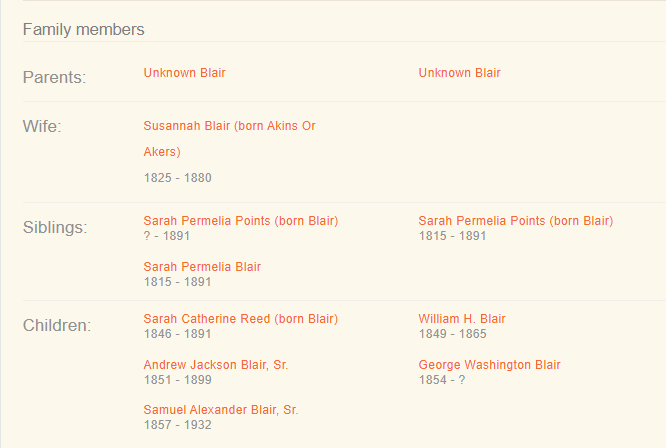Viewport: 666px width, 448px height.
Task: Click the 1854 - ? dates under George
Action: pyautogui.click(x=442, y=380)
